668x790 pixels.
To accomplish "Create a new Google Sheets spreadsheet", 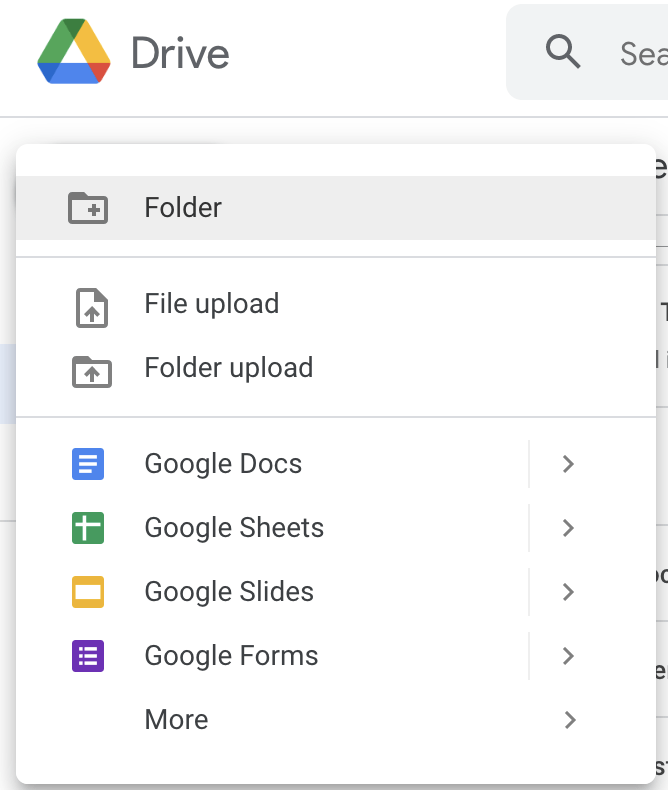I will coord(272,528).
